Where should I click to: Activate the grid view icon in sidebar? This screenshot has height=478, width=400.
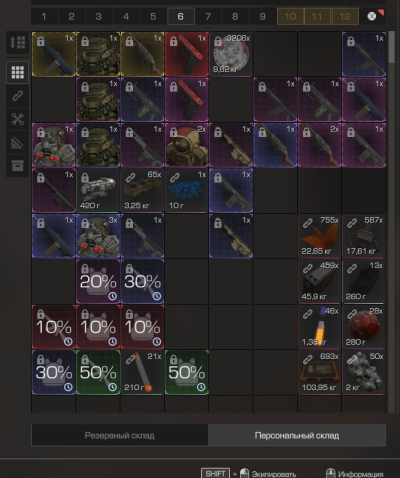17,72
